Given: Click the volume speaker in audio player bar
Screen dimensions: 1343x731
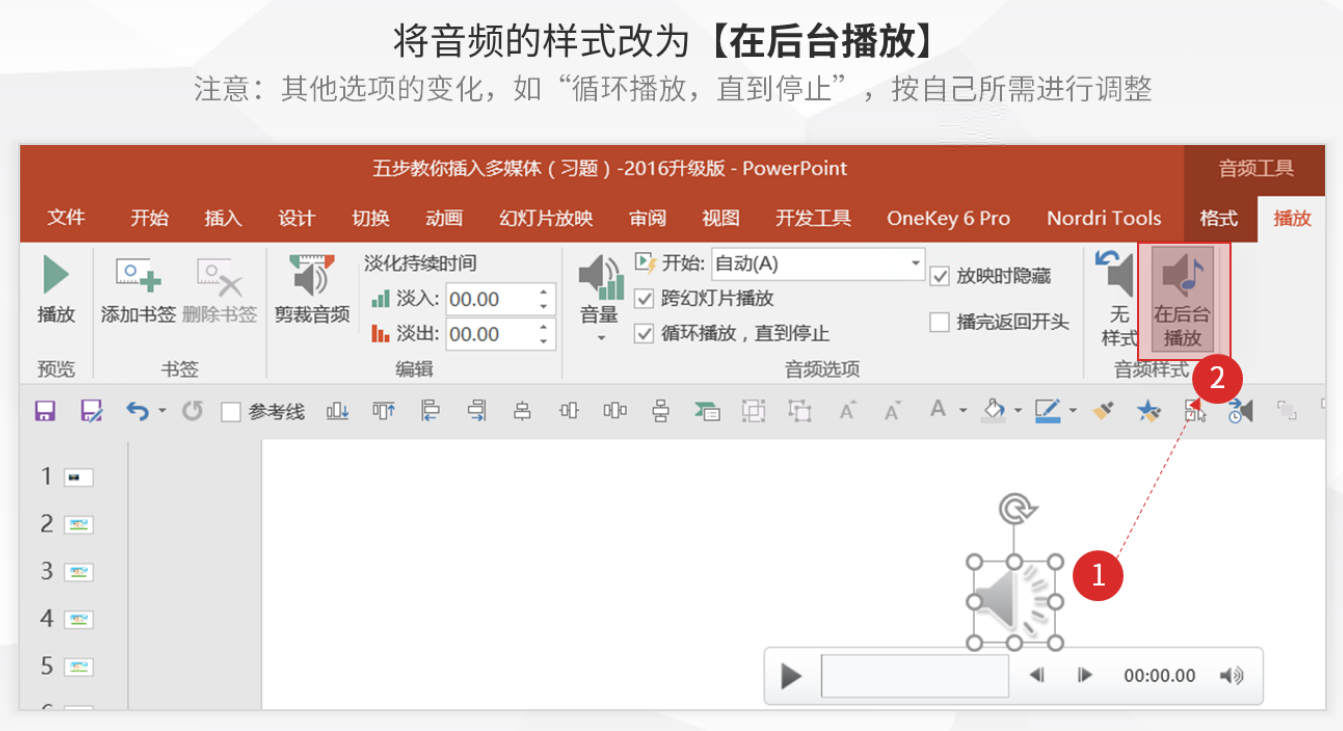Looking at the screenshot, I should pyautogui.click(x=1231, y=676).
